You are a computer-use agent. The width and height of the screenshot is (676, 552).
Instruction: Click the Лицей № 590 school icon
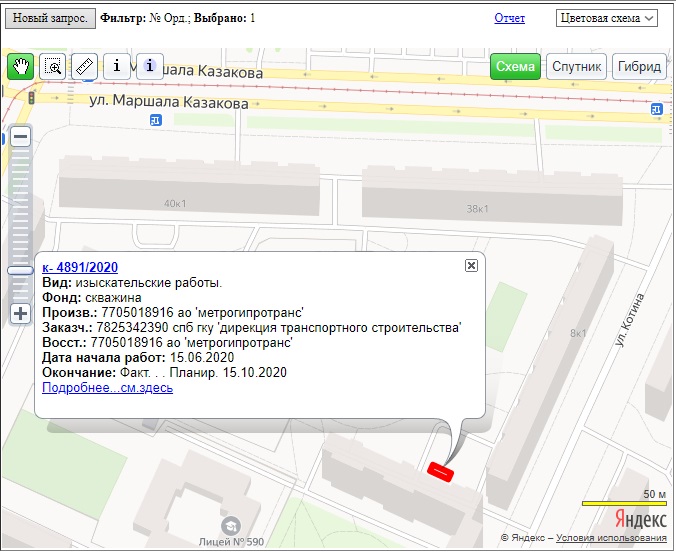click(x=232, y=524)
